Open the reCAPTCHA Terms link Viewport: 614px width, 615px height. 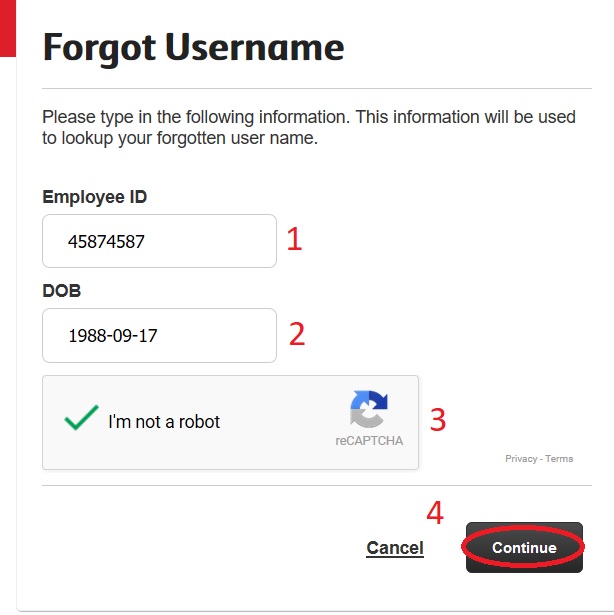point(559,459)
